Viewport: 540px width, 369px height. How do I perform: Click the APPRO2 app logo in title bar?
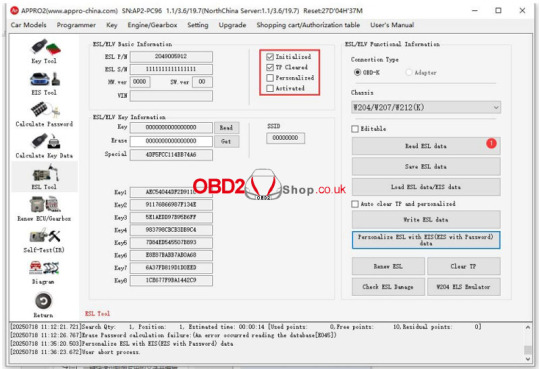(x=14, y=11)
